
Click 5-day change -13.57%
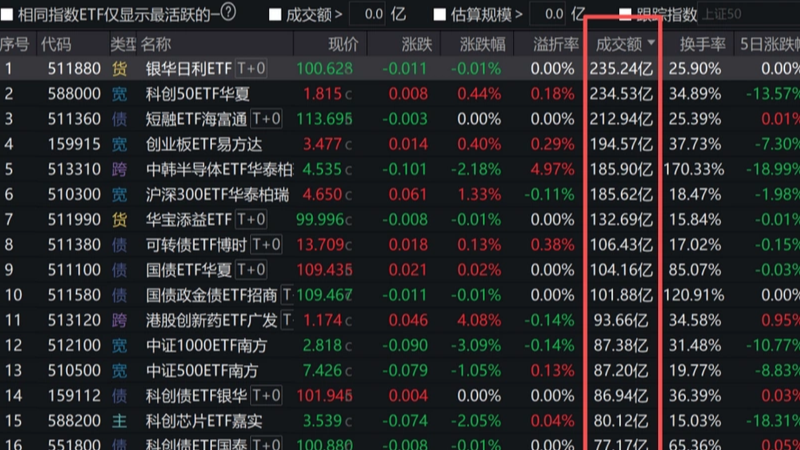(772, 94)
